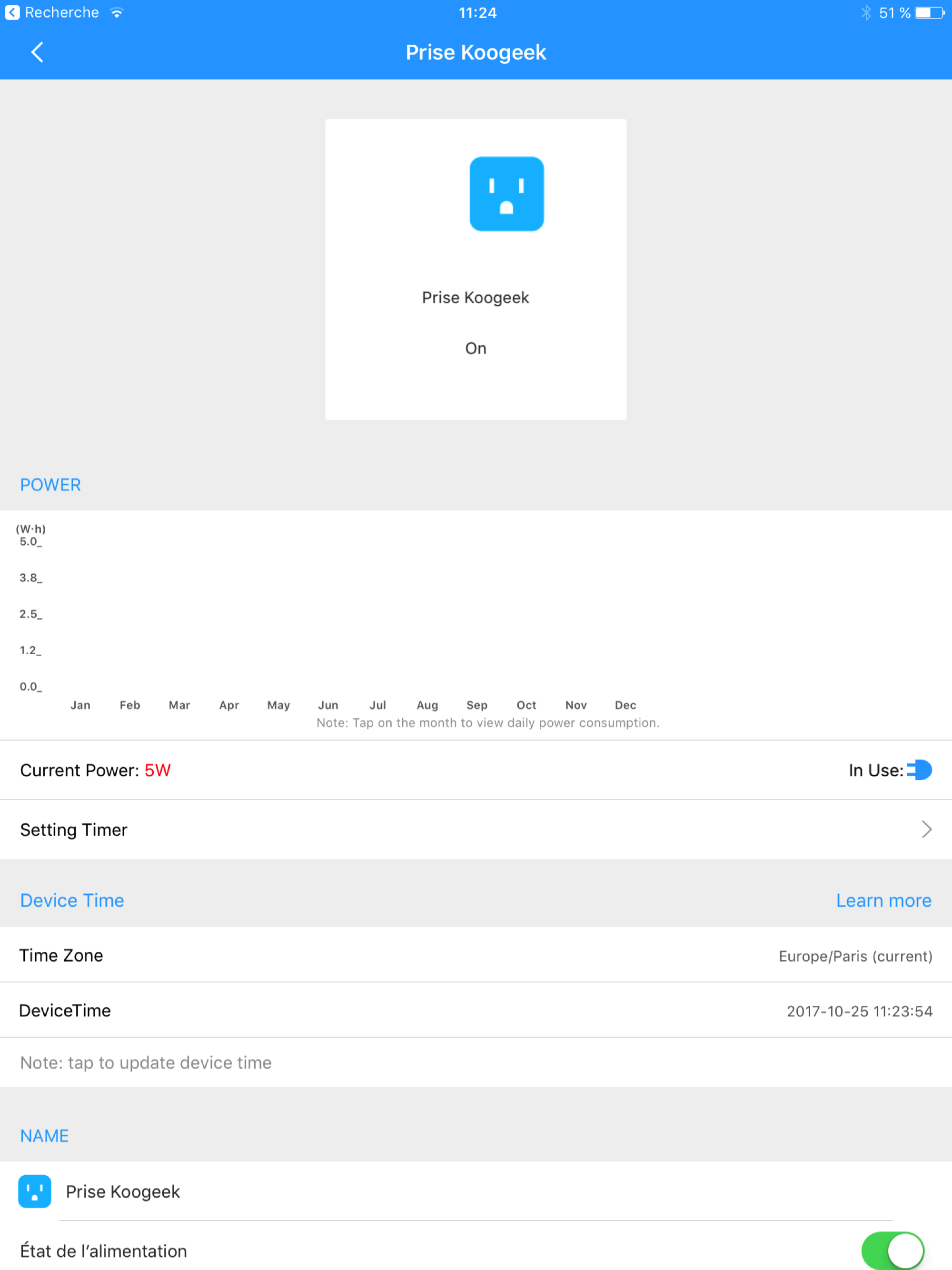Tap the Bluetooth status icon
The width and height of the screenshot is (952, 1270).
[865, 13]
